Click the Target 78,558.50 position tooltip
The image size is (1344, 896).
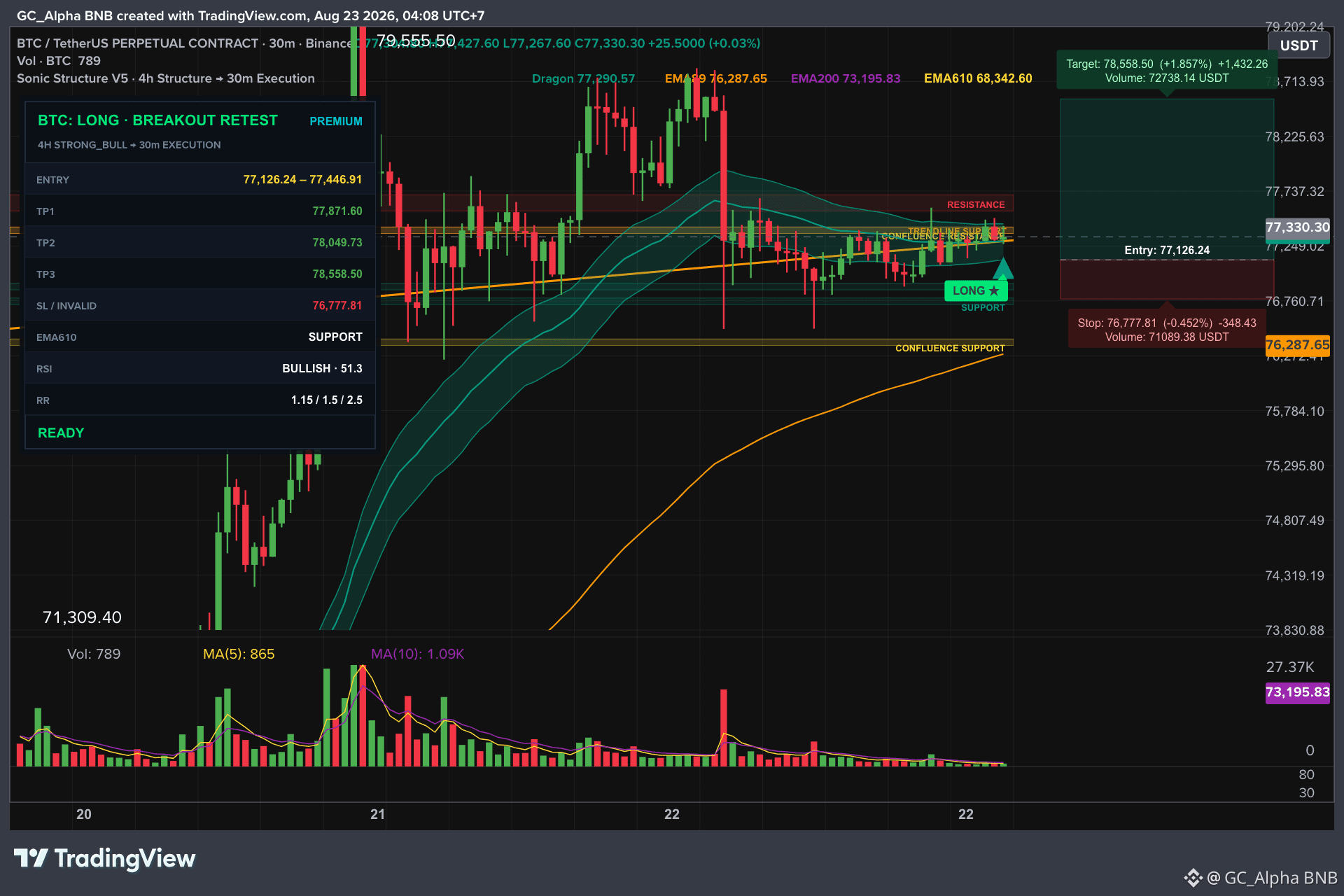coord(1167,71)
